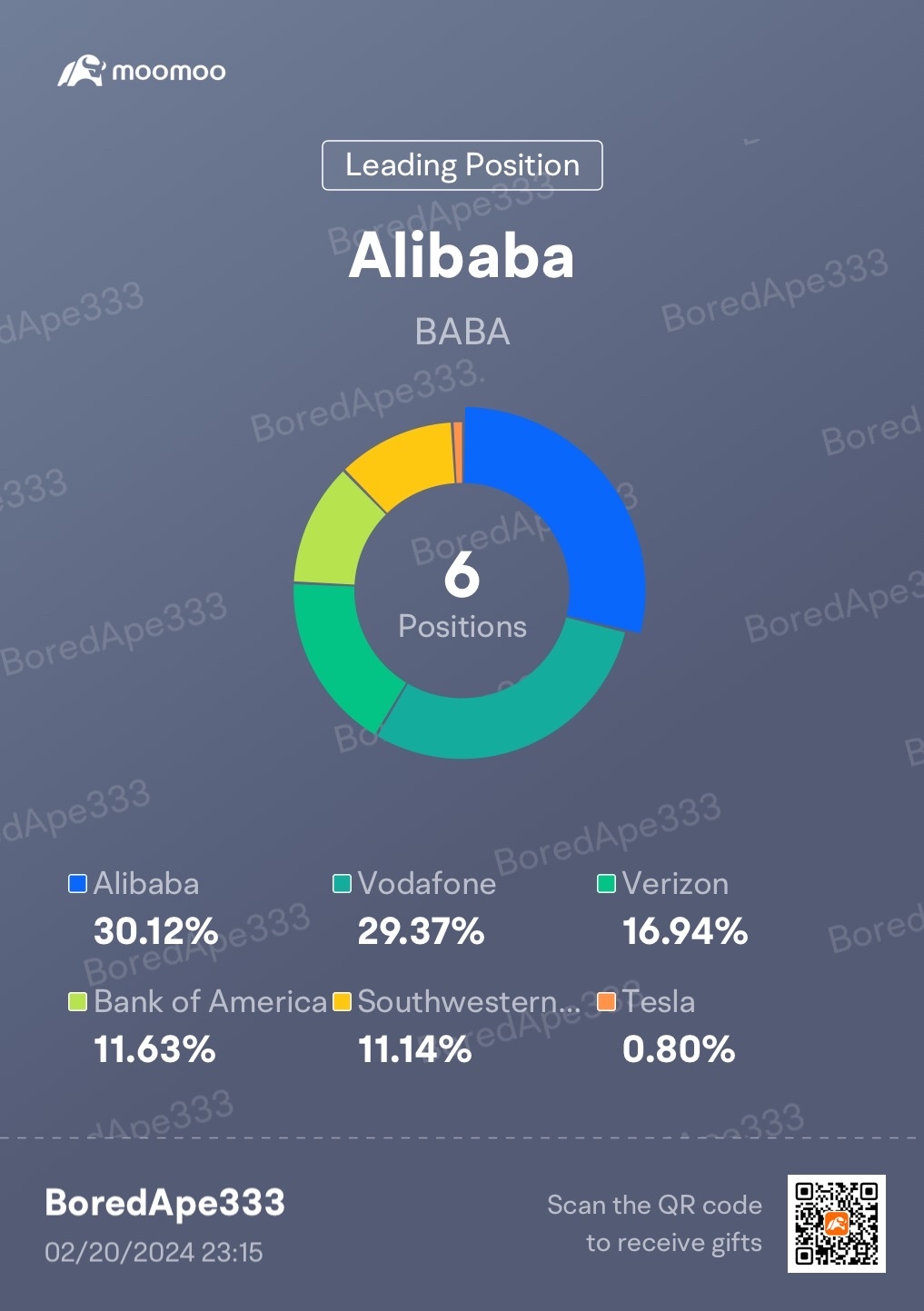Click the Vodafone 29.37% value

(x=421, y=931)
